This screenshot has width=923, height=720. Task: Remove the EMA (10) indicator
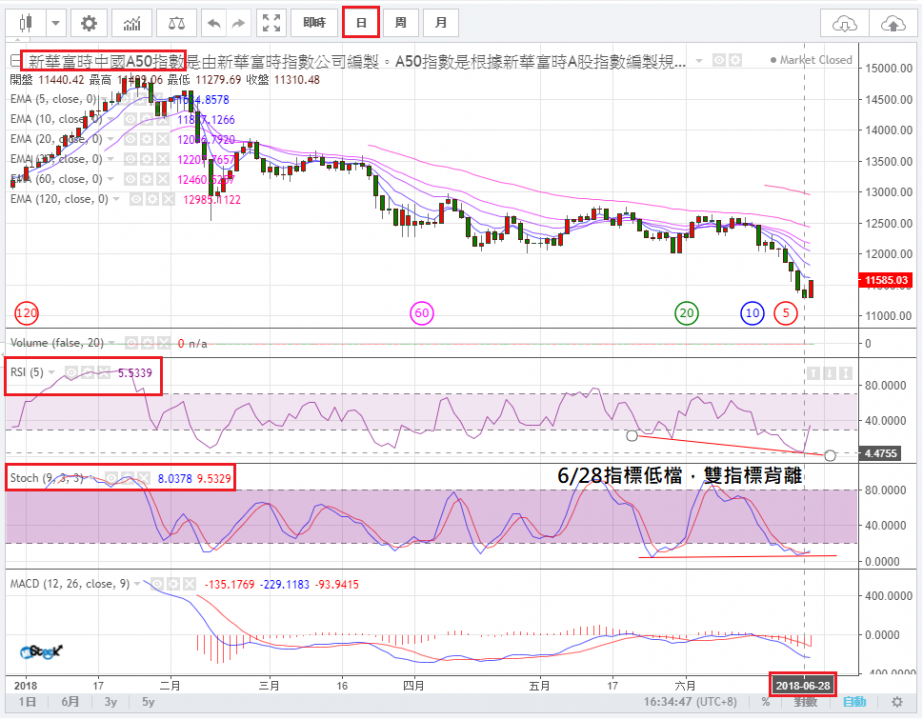point(162,120)
